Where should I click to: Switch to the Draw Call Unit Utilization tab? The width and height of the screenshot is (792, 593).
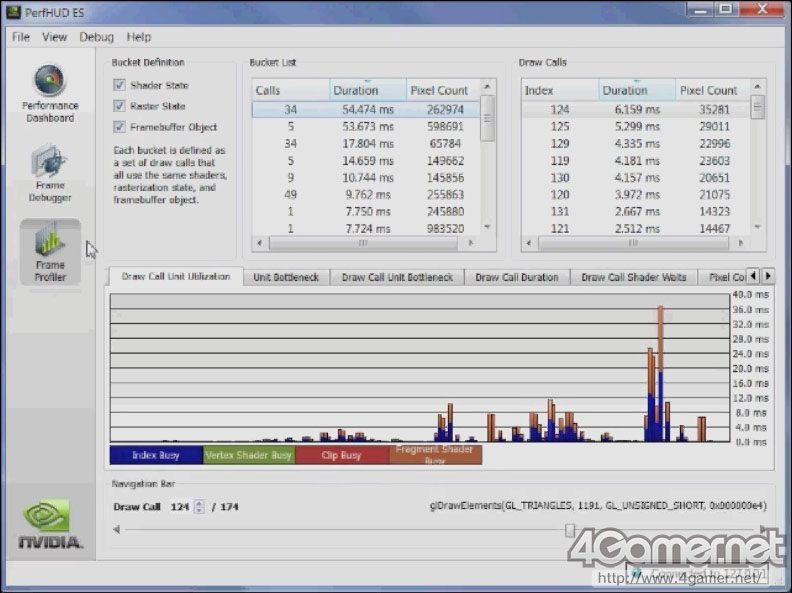(x=176, y=276)
